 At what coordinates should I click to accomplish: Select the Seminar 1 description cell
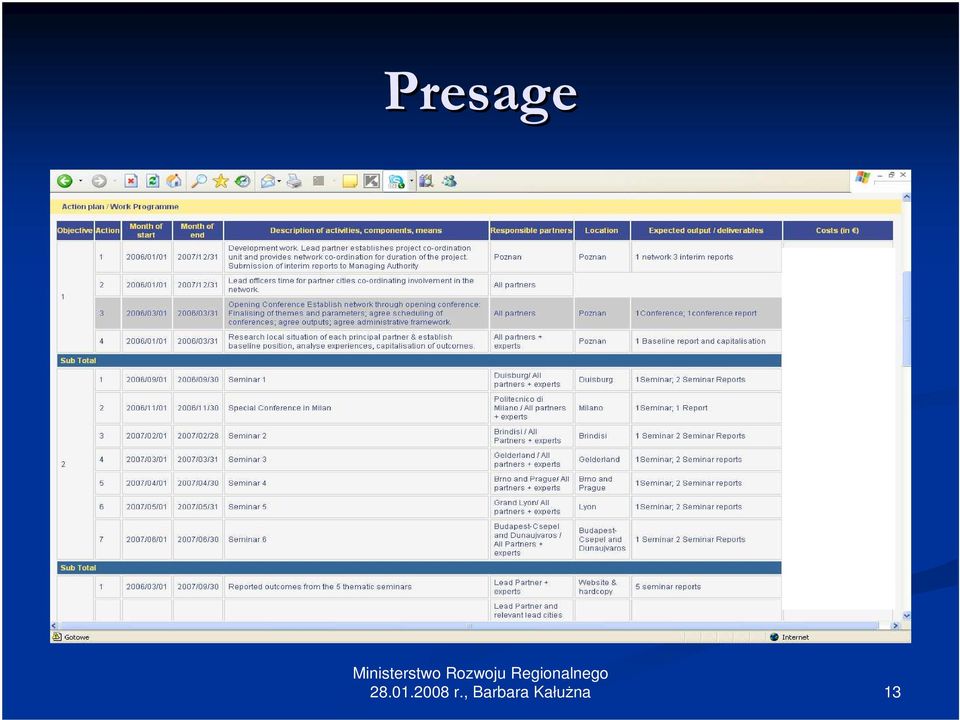point(356,380)
